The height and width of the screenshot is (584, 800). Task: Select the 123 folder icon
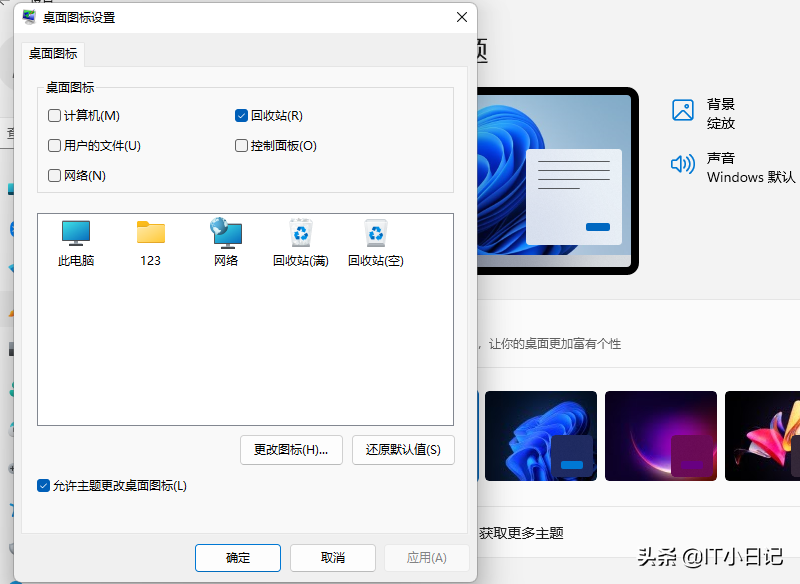point(150,234)
